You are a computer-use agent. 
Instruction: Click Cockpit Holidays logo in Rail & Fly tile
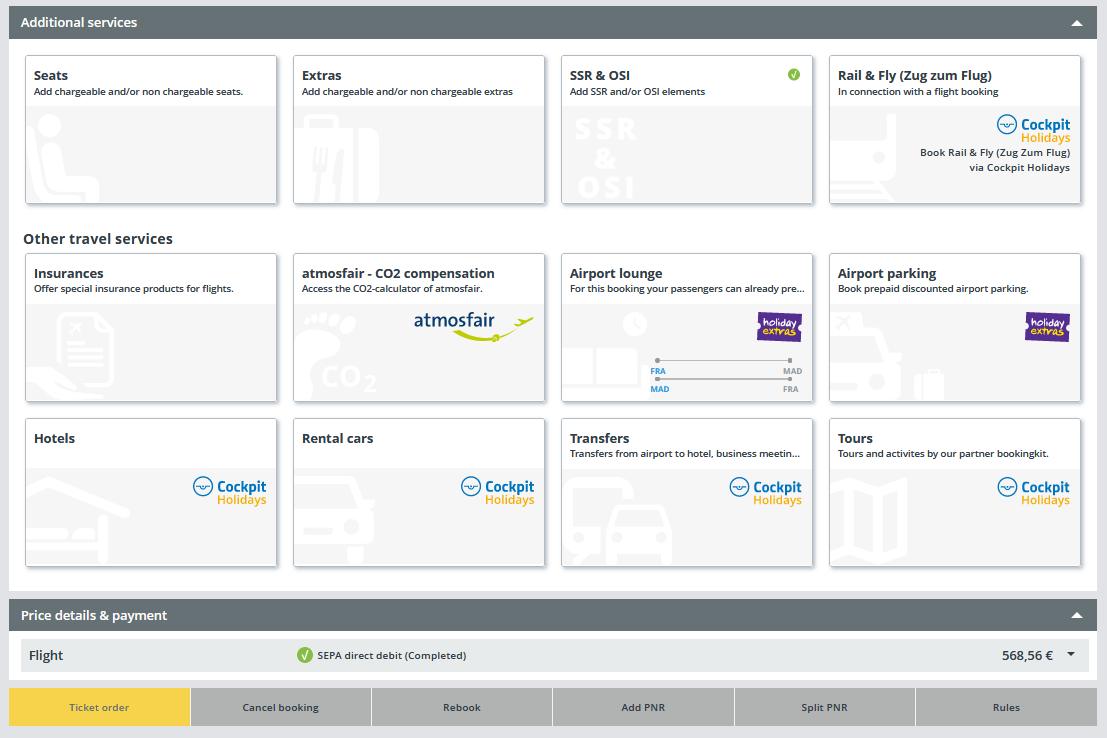[x=1034, y=129]
